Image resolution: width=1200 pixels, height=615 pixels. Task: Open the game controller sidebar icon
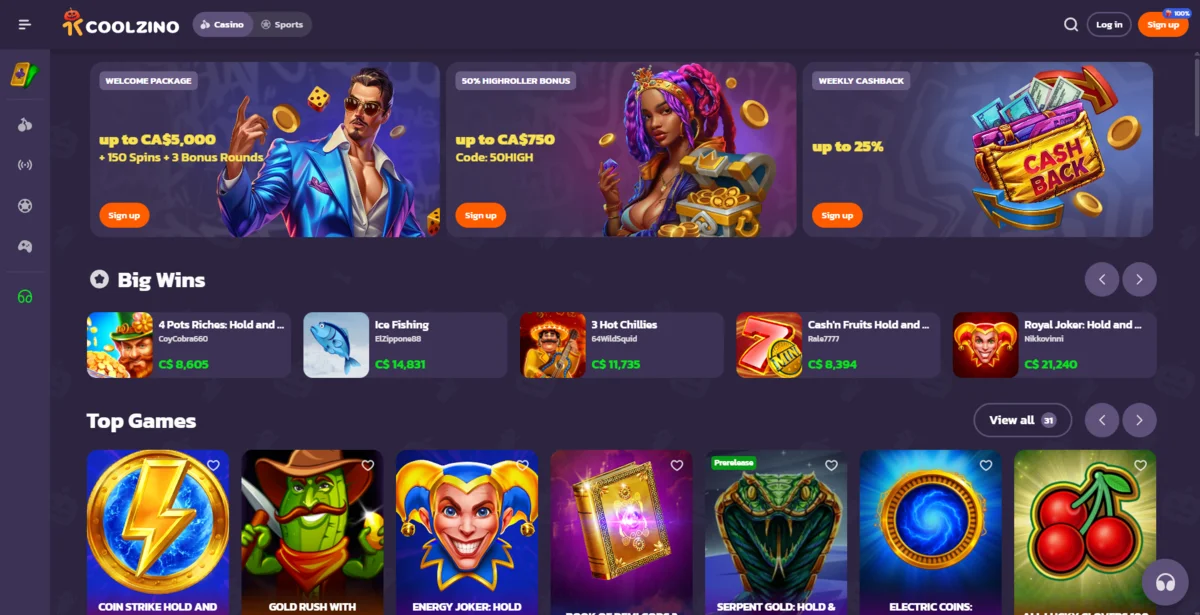(25, 246)
